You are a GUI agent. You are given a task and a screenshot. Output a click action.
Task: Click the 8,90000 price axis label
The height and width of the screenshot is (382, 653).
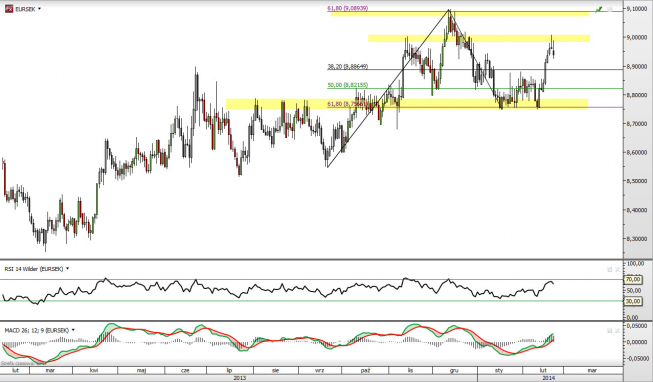[637, 66]
